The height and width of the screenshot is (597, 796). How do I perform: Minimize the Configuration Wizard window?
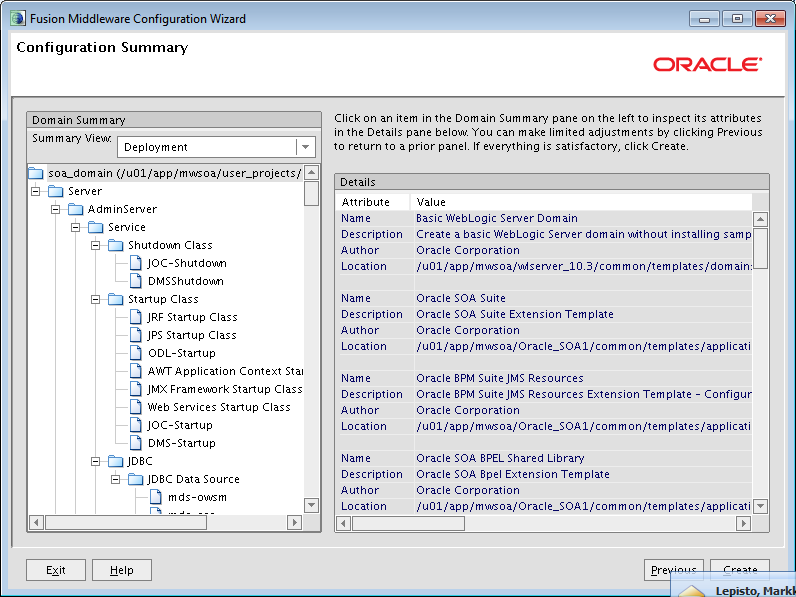[x=704, y=19]
